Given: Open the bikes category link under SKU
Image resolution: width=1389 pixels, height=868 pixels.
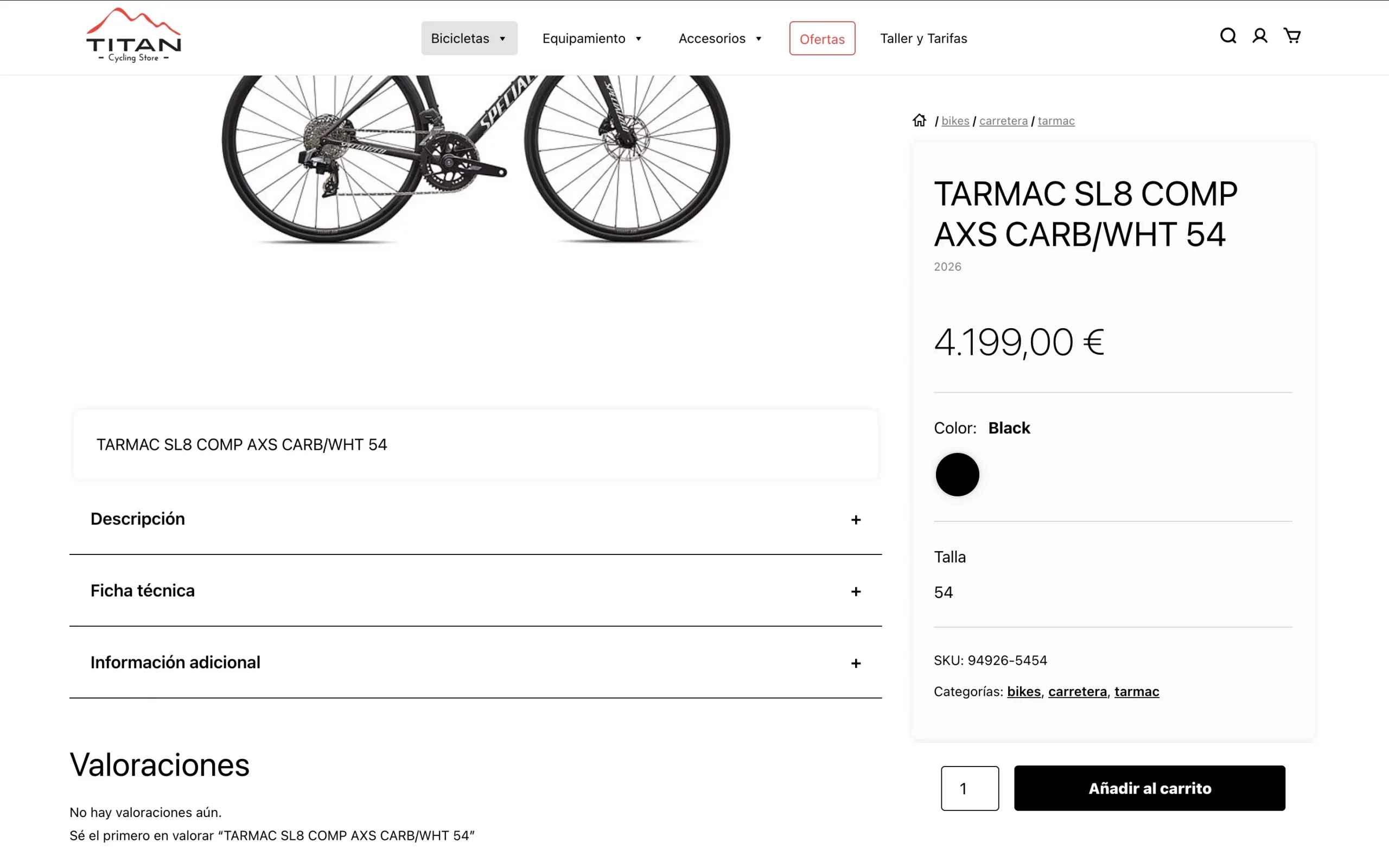Looking at the screenshot, I should click(1023, 692).
